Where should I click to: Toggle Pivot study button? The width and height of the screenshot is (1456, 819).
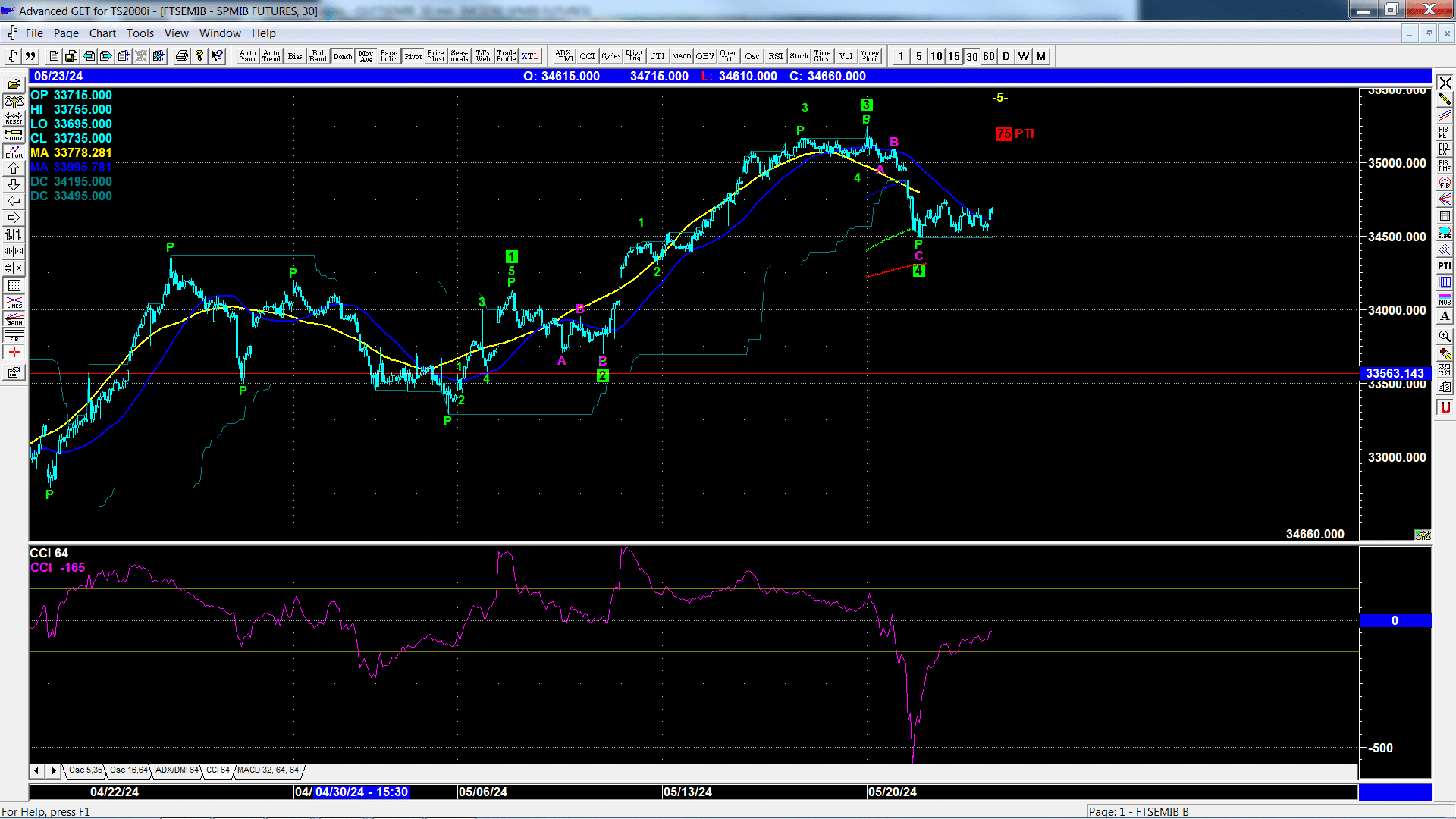click(413, 56)
